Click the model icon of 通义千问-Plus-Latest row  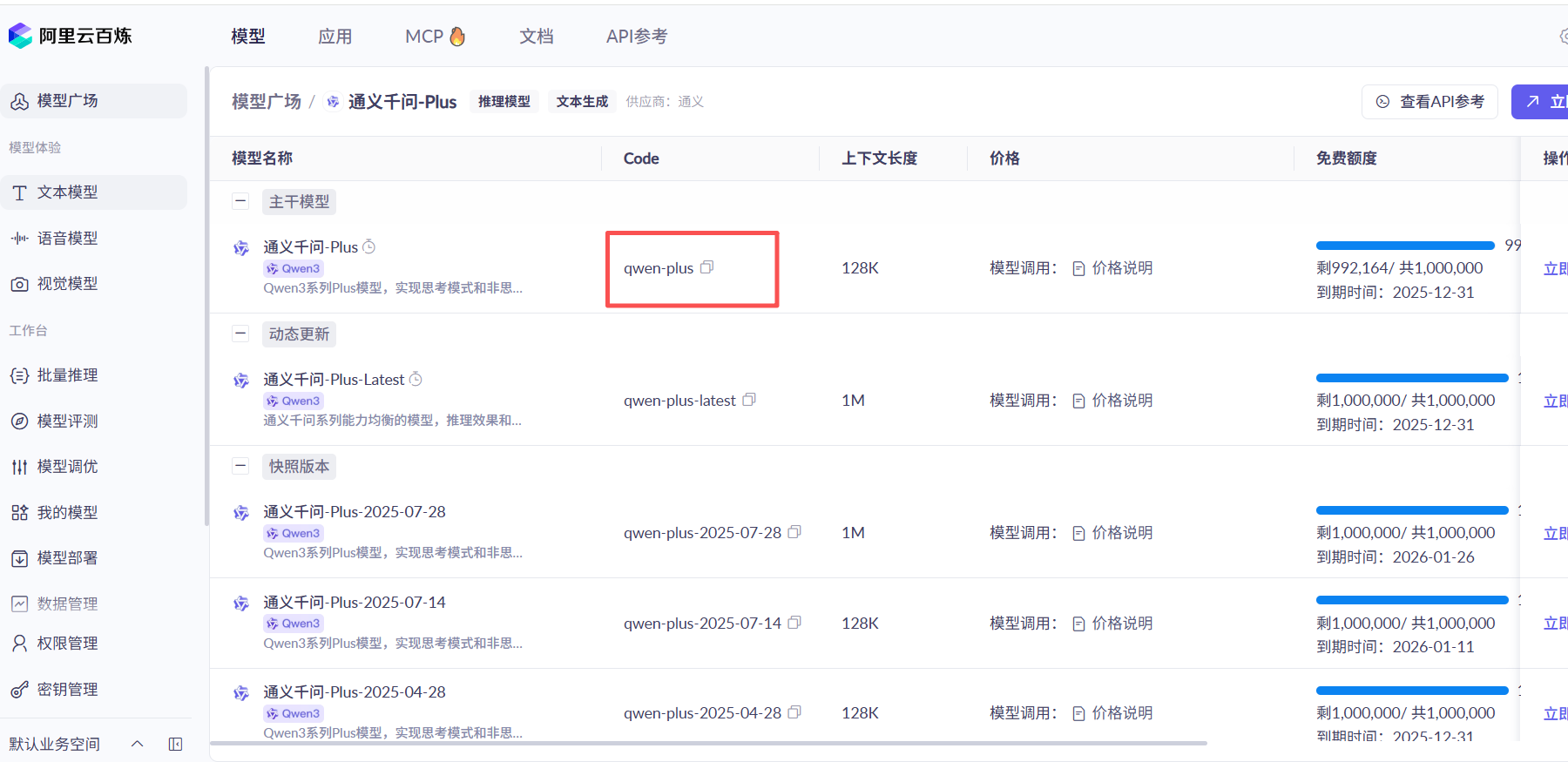241,381
